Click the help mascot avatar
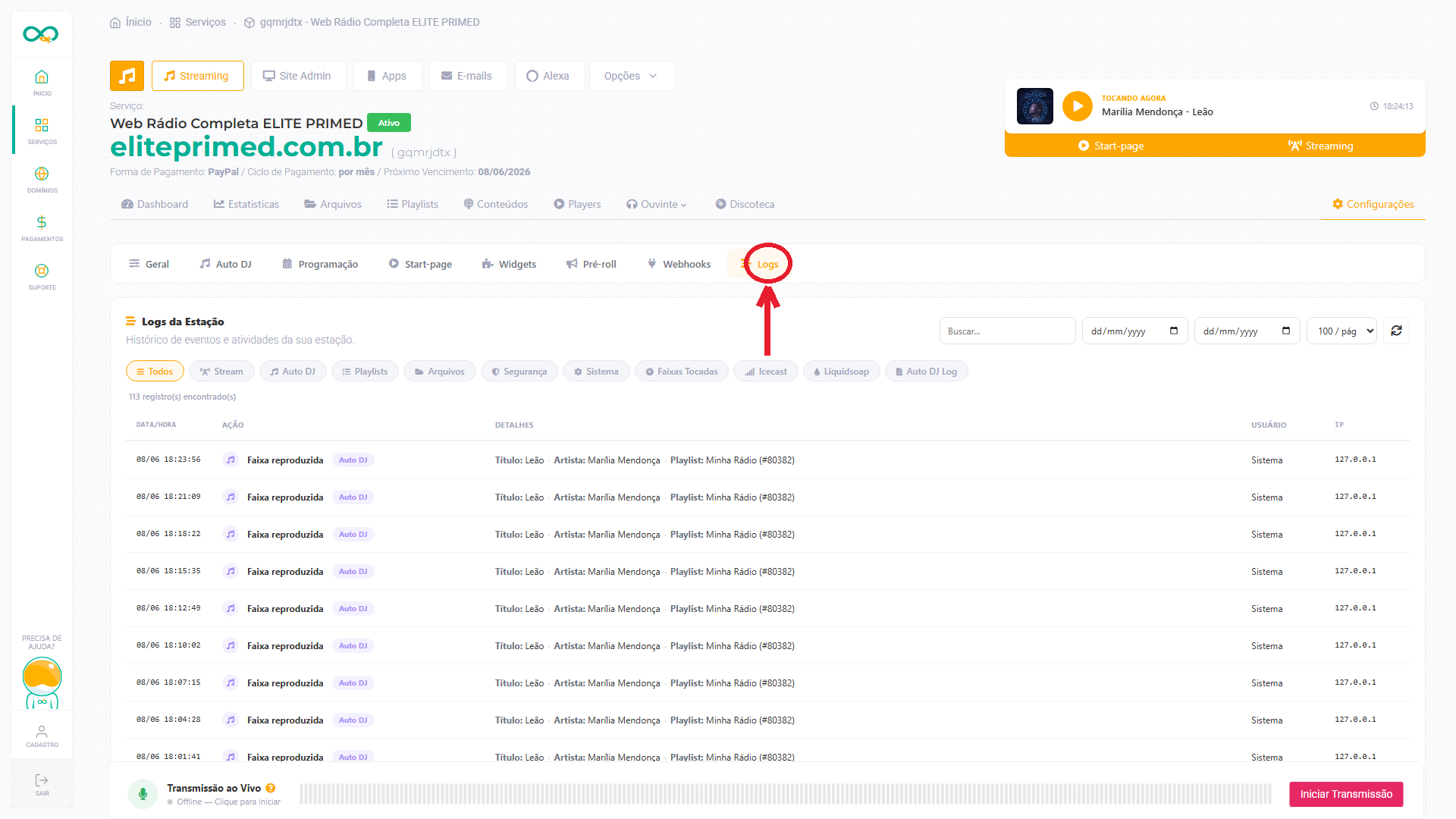 click(42, 683)
